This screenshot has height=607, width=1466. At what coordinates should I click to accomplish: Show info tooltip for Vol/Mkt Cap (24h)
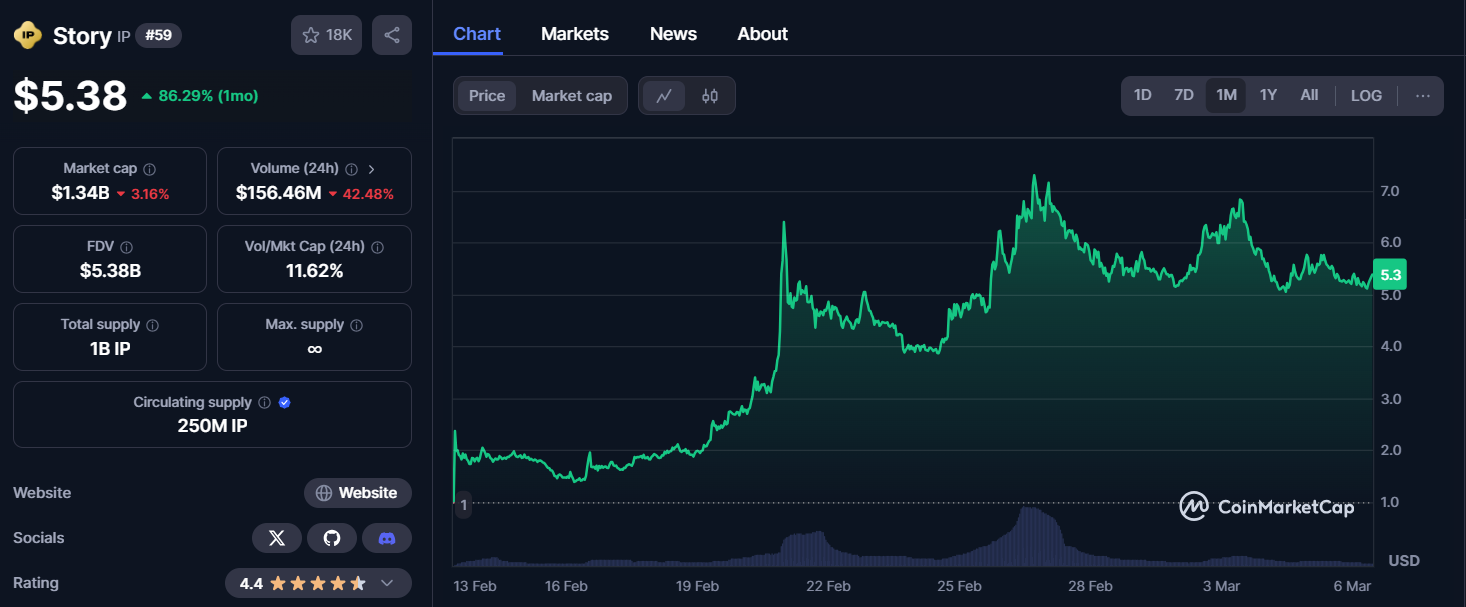click(378, 247)
